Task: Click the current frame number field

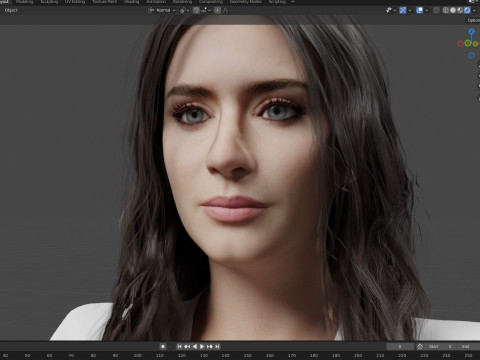Action: (x=400, y=347)
